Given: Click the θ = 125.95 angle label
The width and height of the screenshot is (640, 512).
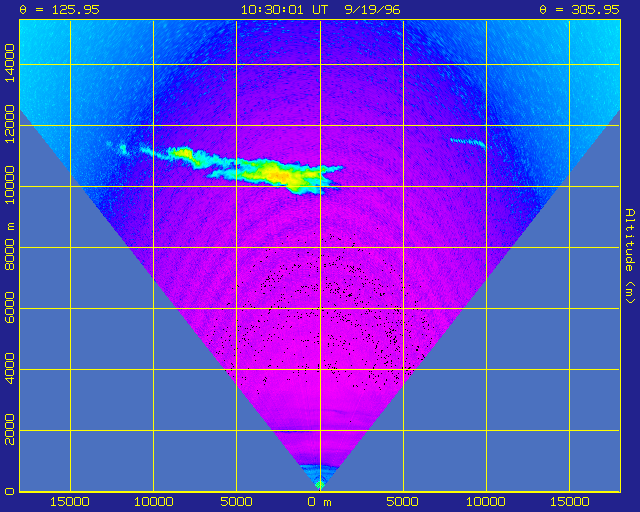Looking at the screenshot, I should (x=60, y=9).
